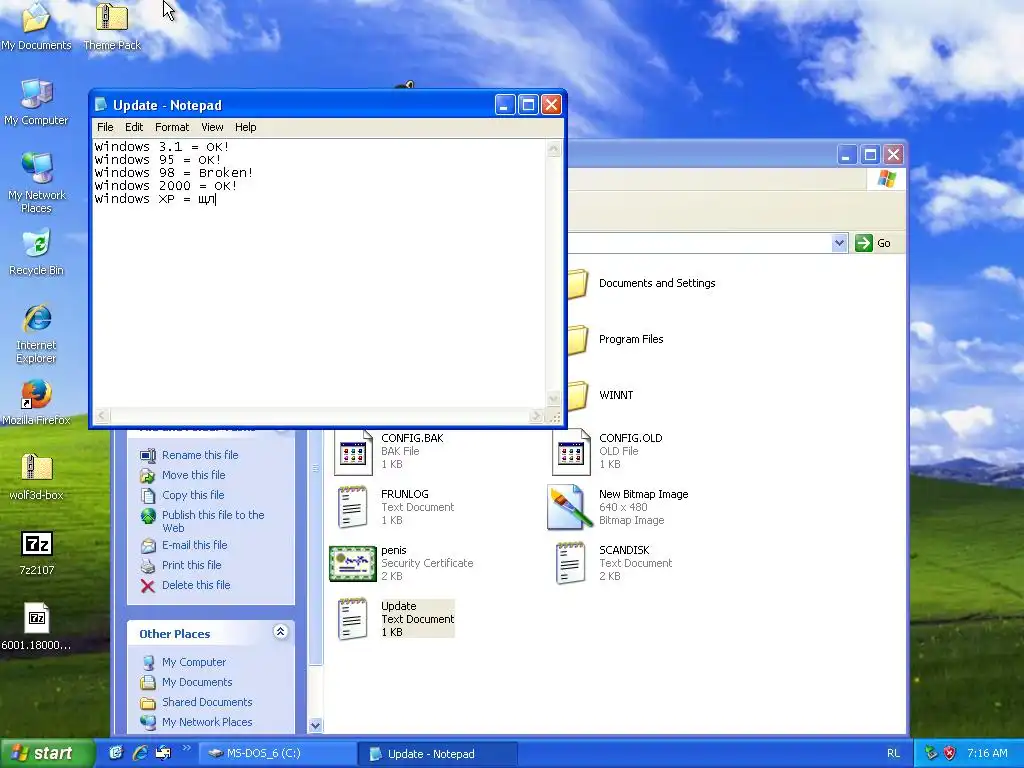
Task: Click E-mail this file link
Action: coord(195,545)
